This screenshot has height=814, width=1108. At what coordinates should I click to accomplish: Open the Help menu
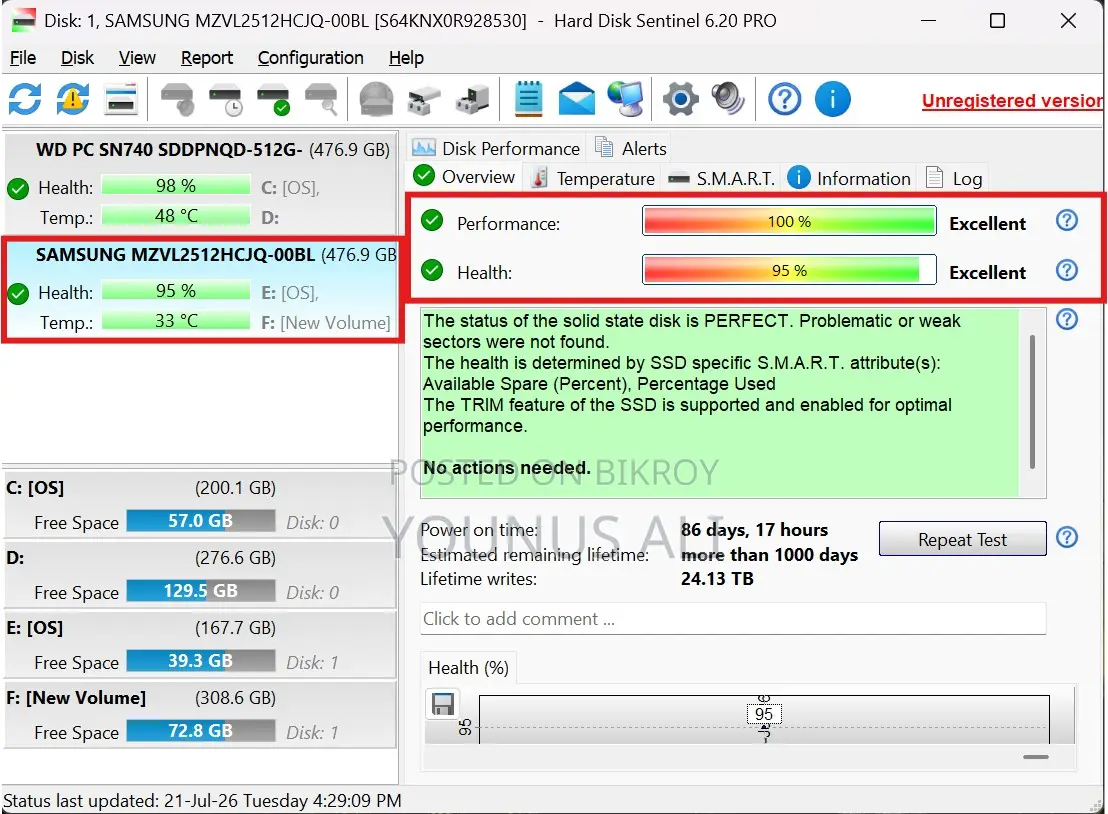(x=406, y=58)
